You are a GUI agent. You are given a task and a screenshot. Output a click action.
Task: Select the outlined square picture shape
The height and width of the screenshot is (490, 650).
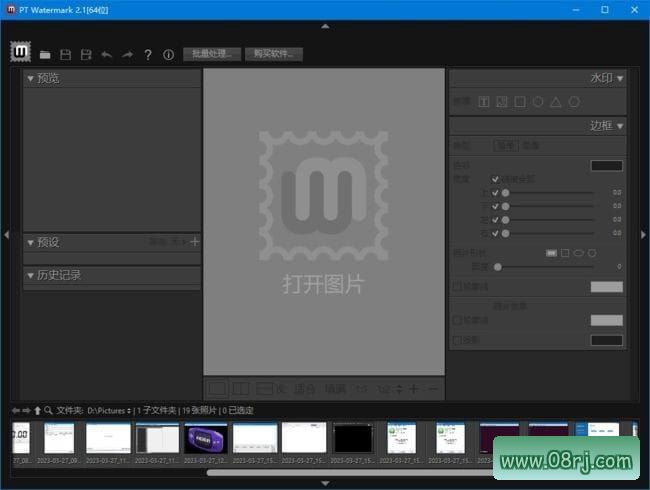tap(565, 253)
